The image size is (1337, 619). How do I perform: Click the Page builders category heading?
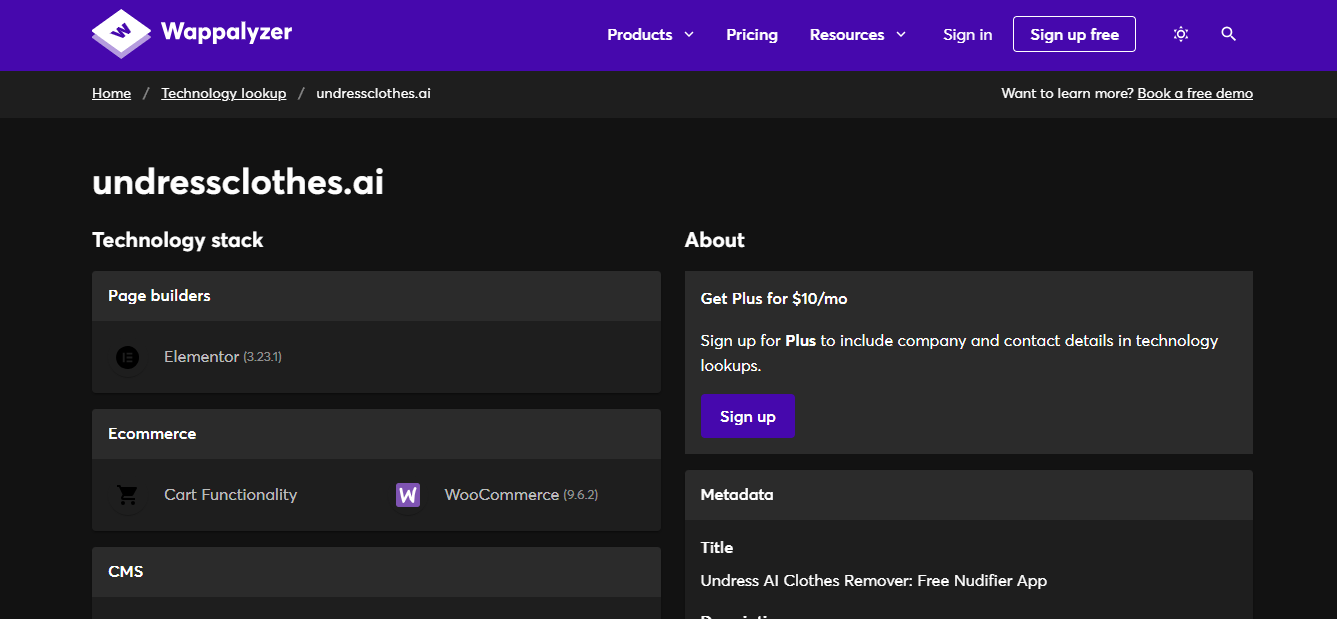click(x=159, y=296)
